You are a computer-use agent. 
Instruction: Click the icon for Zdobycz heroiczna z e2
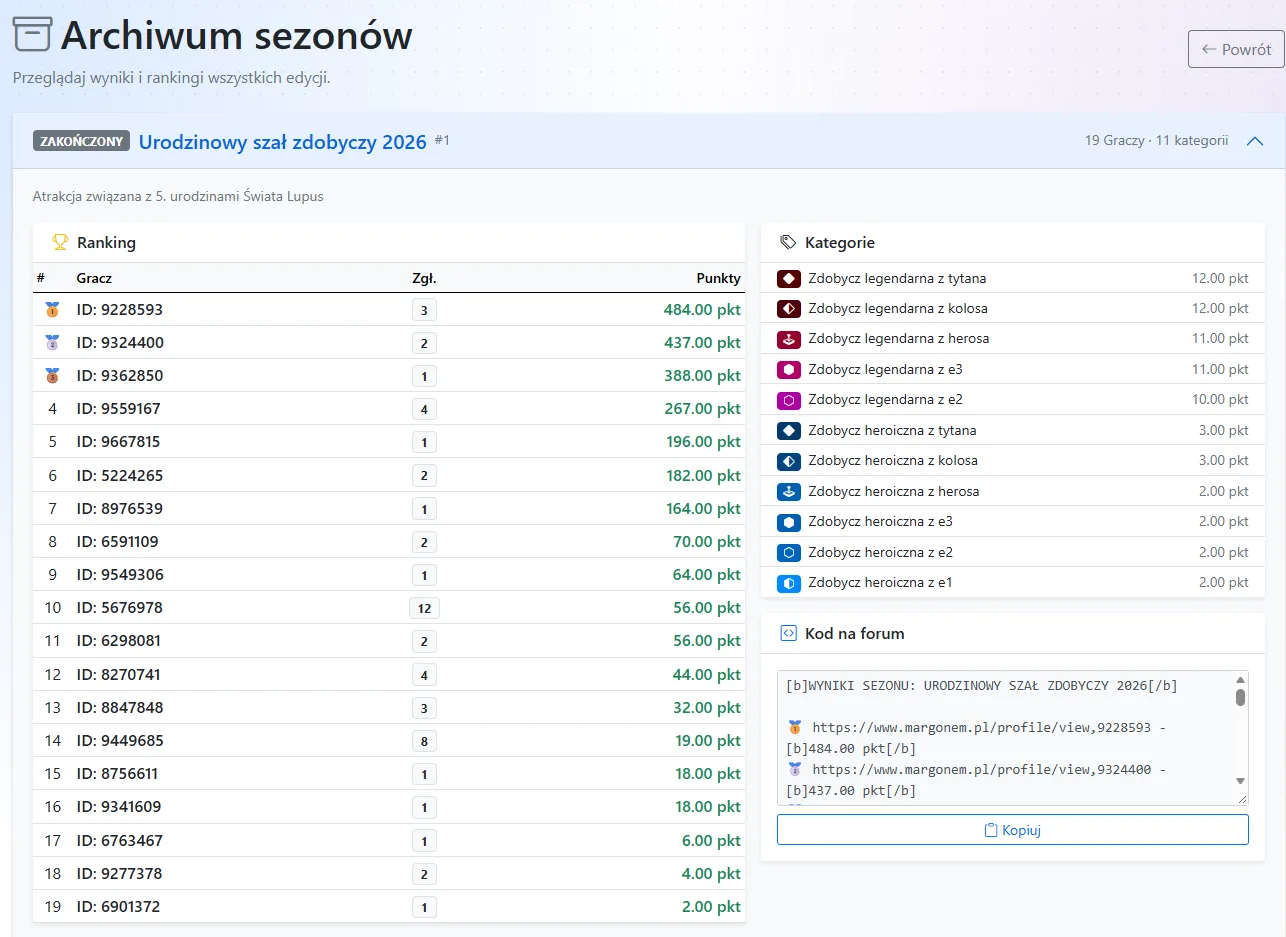[789, 552]
